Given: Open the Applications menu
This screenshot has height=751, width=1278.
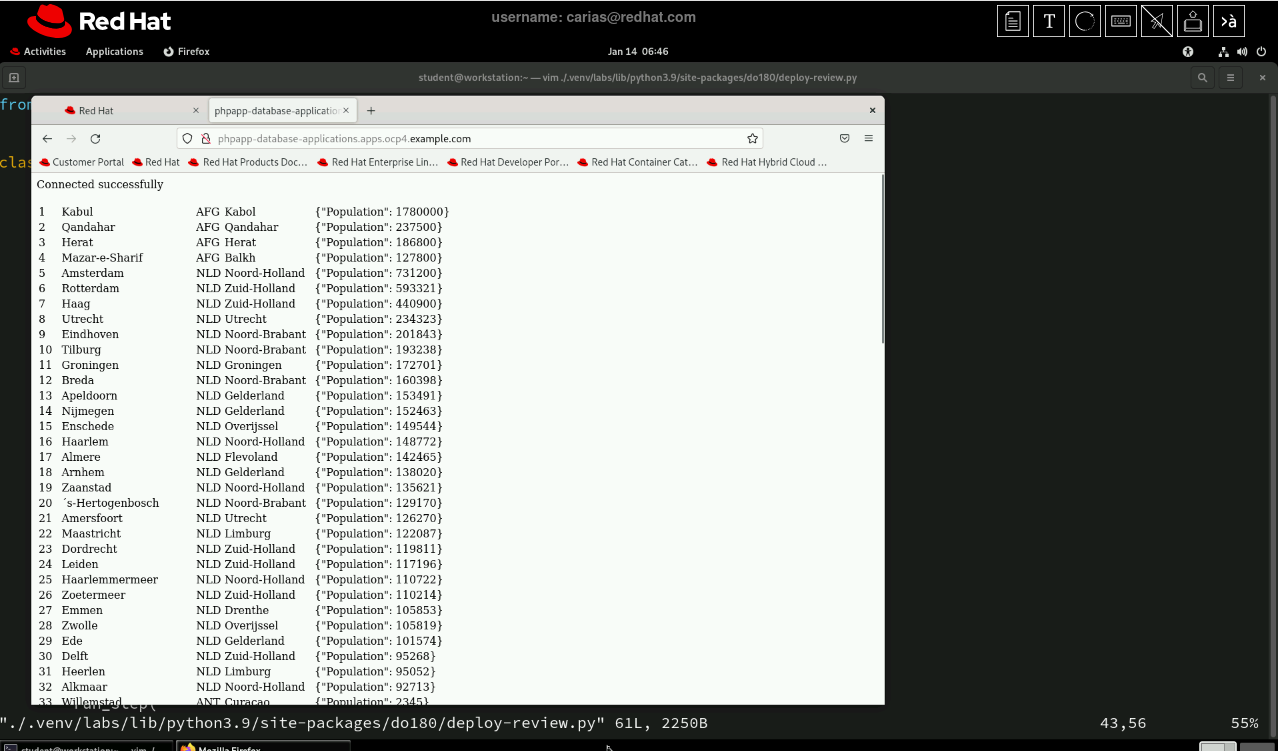Looking at the screenshot, I should click(114, 52).
